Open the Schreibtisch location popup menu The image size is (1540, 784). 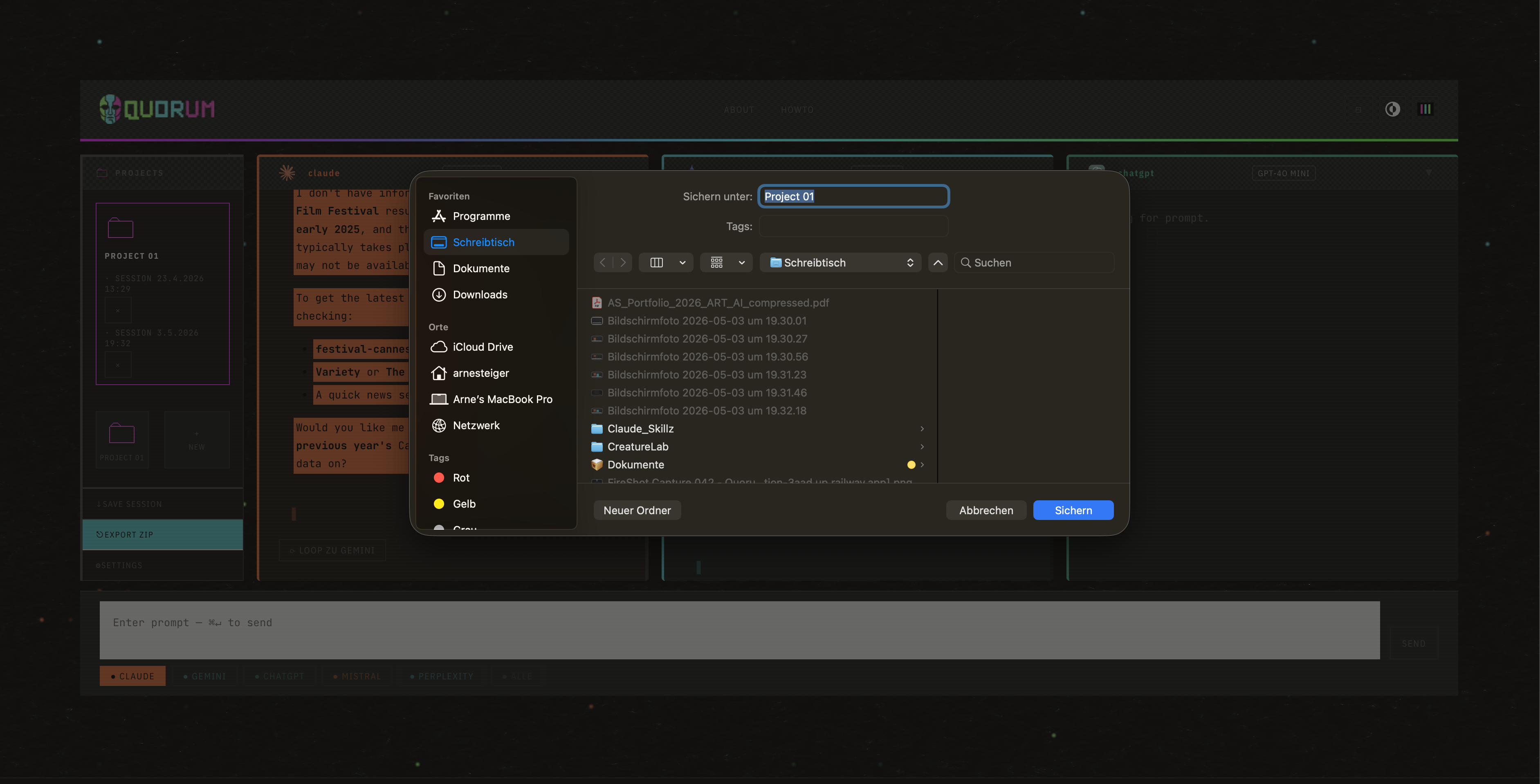pos(840,262)
